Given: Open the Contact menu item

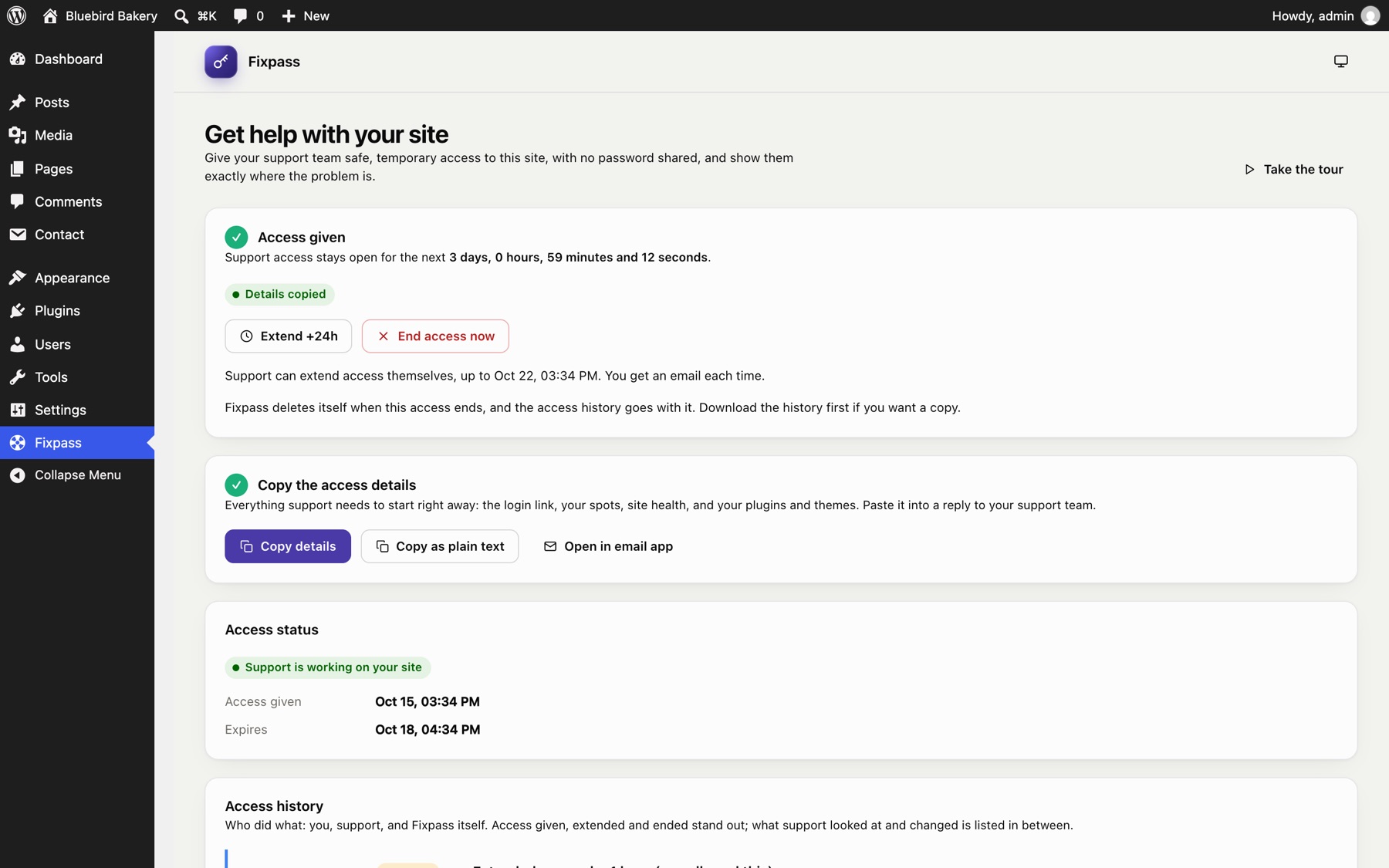Looking at the screenshot, I should click(77, 235).
